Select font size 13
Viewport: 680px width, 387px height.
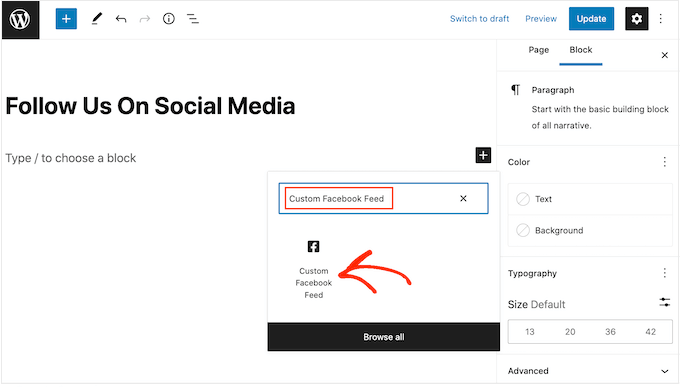click(x=530, y=332)
